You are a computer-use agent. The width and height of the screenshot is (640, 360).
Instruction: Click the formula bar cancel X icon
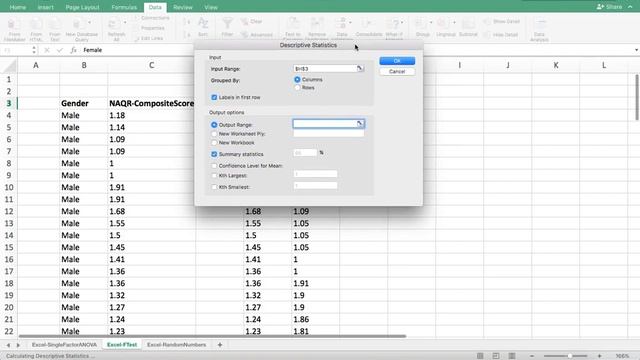(47, 50)
